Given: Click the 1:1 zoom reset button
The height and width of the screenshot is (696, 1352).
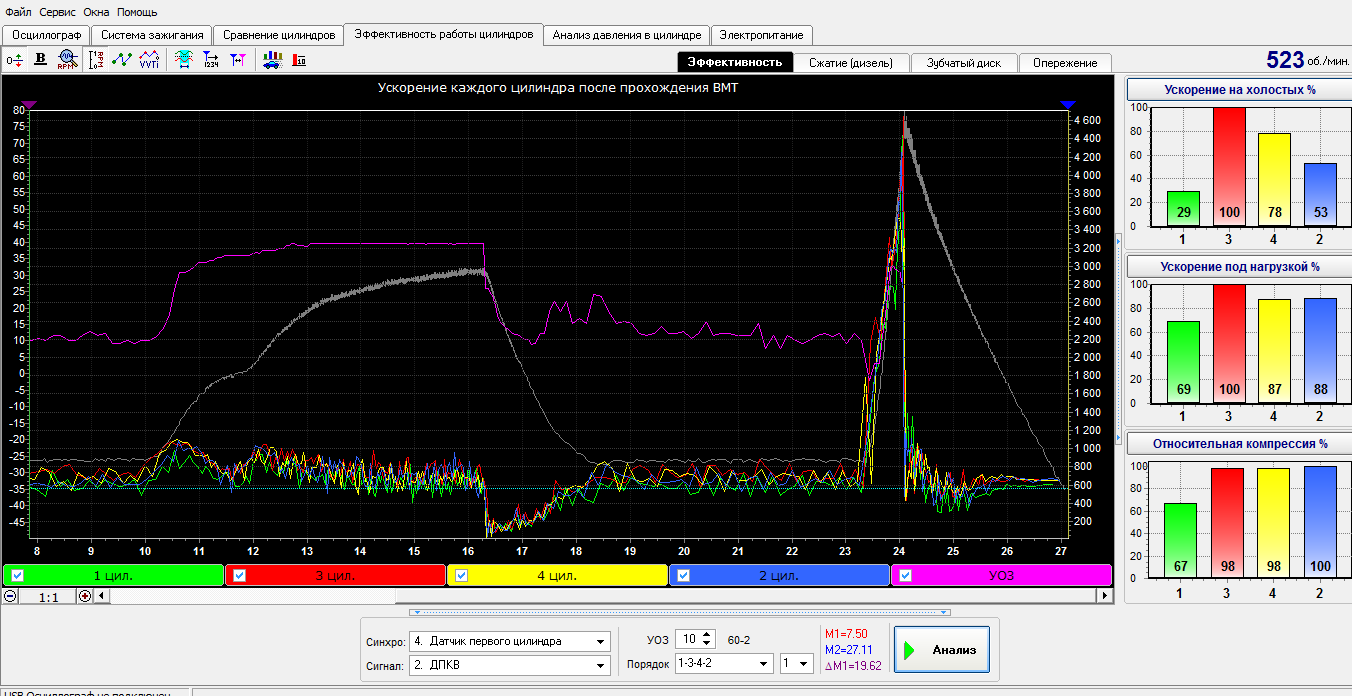Looking at the screenshot, I should [48, 595].
